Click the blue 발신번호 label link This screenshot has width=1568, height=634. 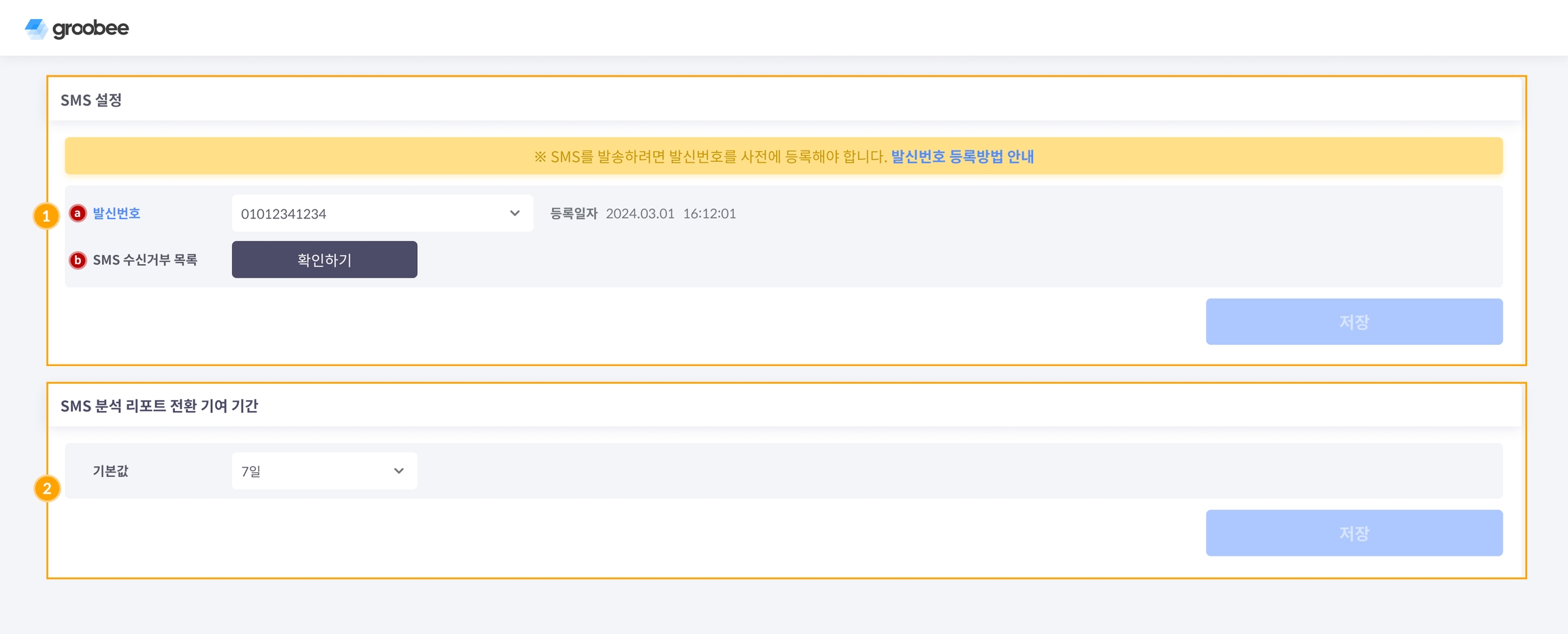[x=116, y=214]
